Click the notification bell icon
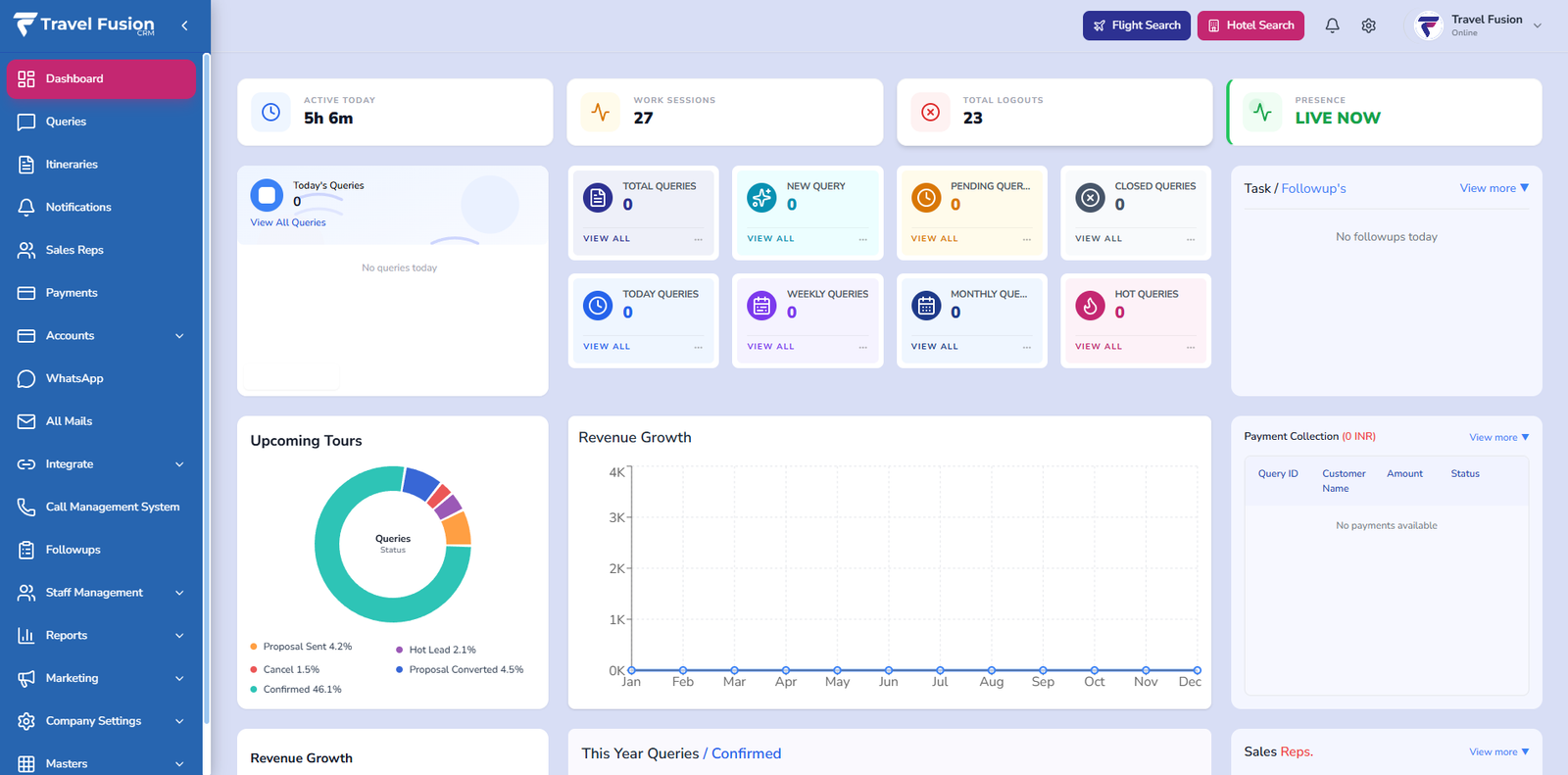Viewport: 1568px width, 775px height. [x=1332, y=25]
